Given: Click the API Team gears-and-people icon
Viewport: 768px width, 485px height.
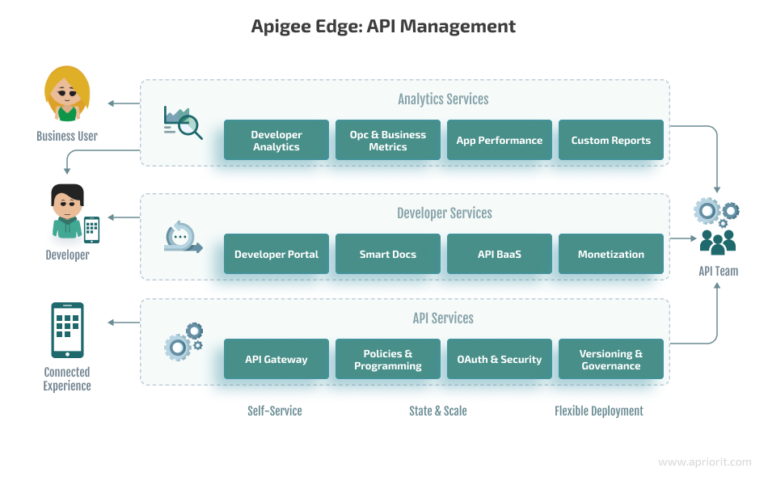Looking at the screenshot, I should 717,227.
